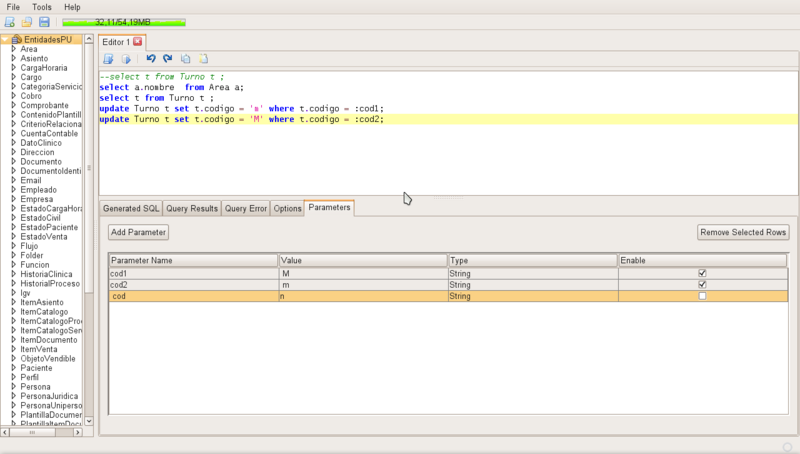Click the tree scroll down arrow

[89, 421]
